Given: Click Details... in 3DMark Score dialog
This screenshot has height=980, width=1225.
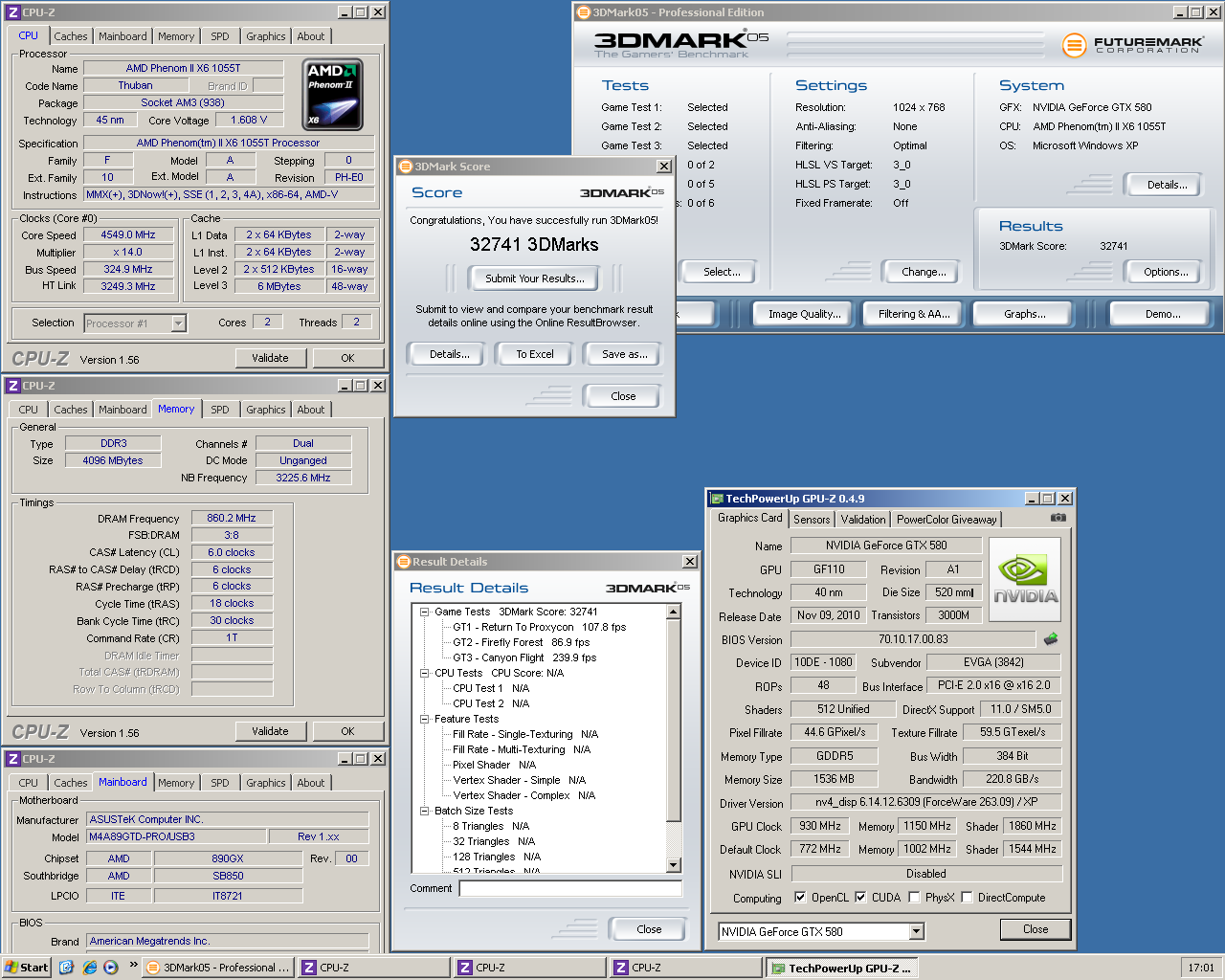Looking at the screenshot, I should pyautogui.click(x=449, y=354).
